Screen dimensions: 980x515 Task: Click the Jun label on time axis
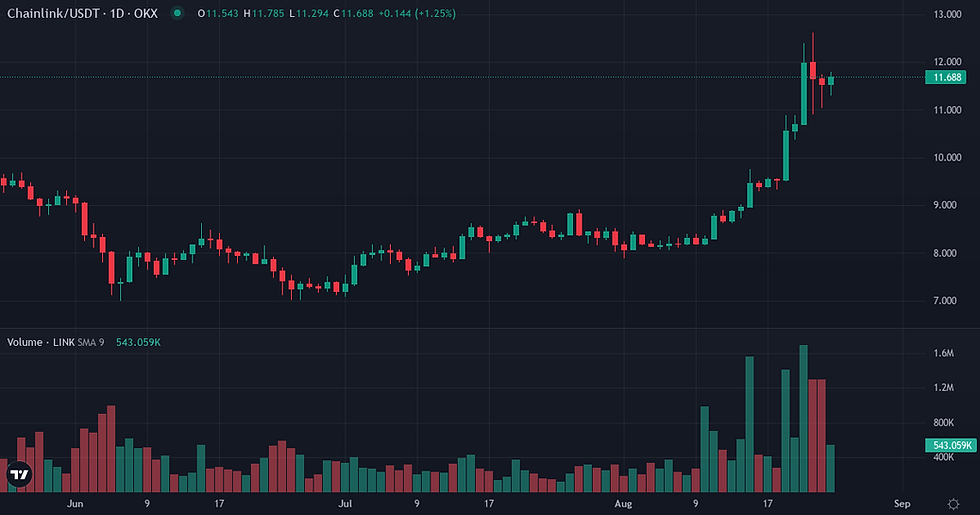[x=75, y=504]
